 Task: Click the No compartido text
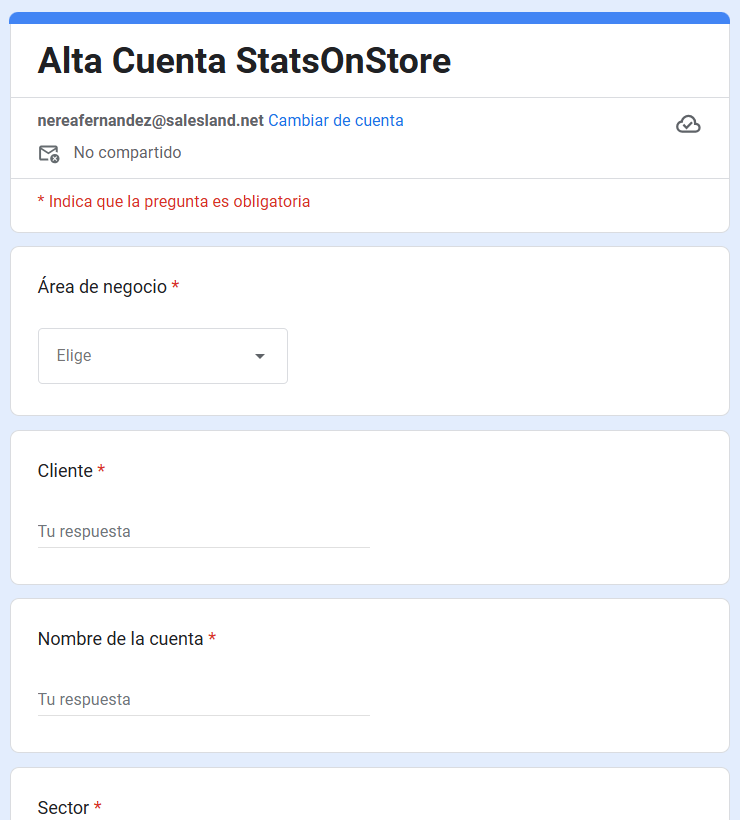pyautogui.click(x=127, y=153)
